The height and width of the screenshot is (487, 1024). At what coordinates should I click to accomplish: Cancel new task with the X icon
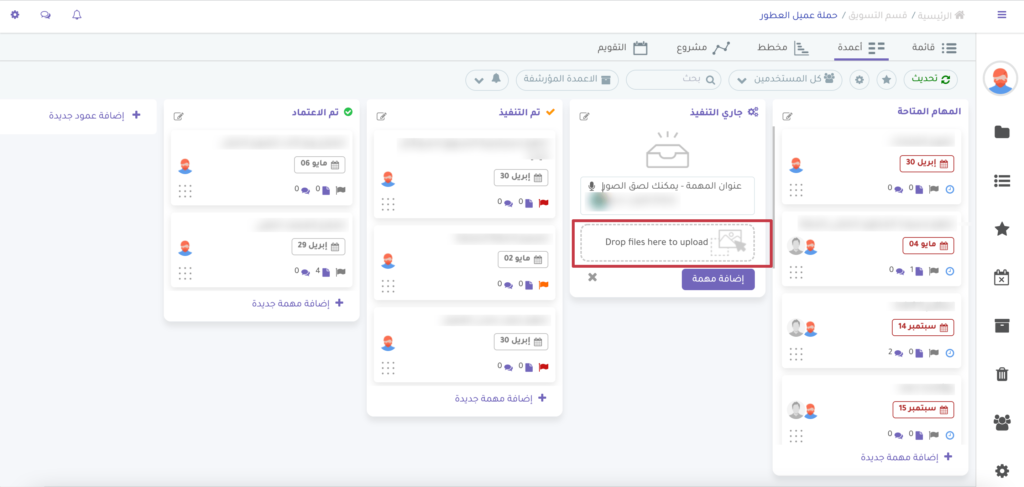[592, 277]
